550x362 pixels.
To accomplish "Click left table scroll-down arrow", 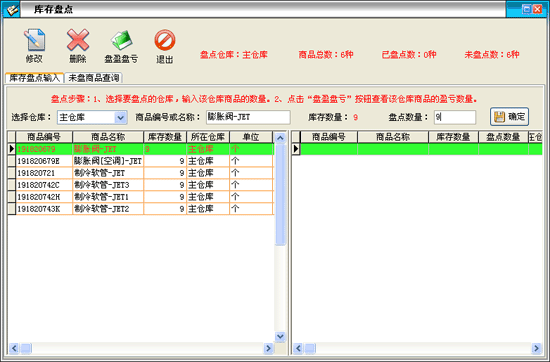I will 280,336.
